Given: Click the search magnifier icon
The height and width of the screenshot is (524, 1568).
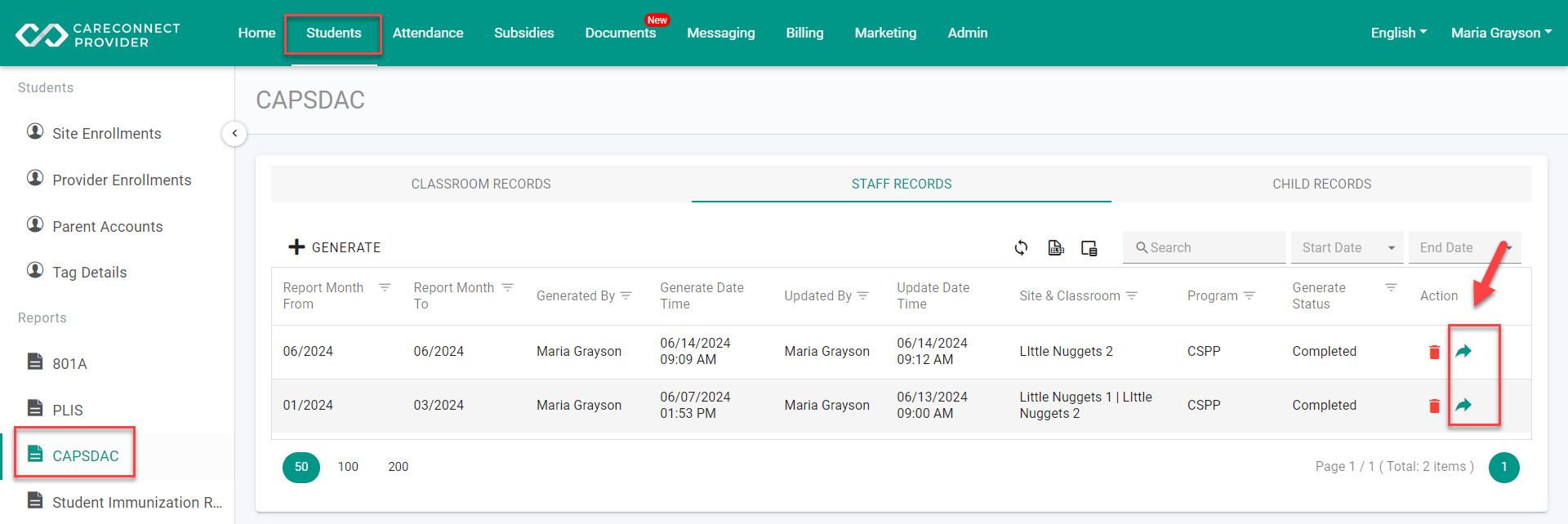Looking at the screenshot, I should point(1142,247).
